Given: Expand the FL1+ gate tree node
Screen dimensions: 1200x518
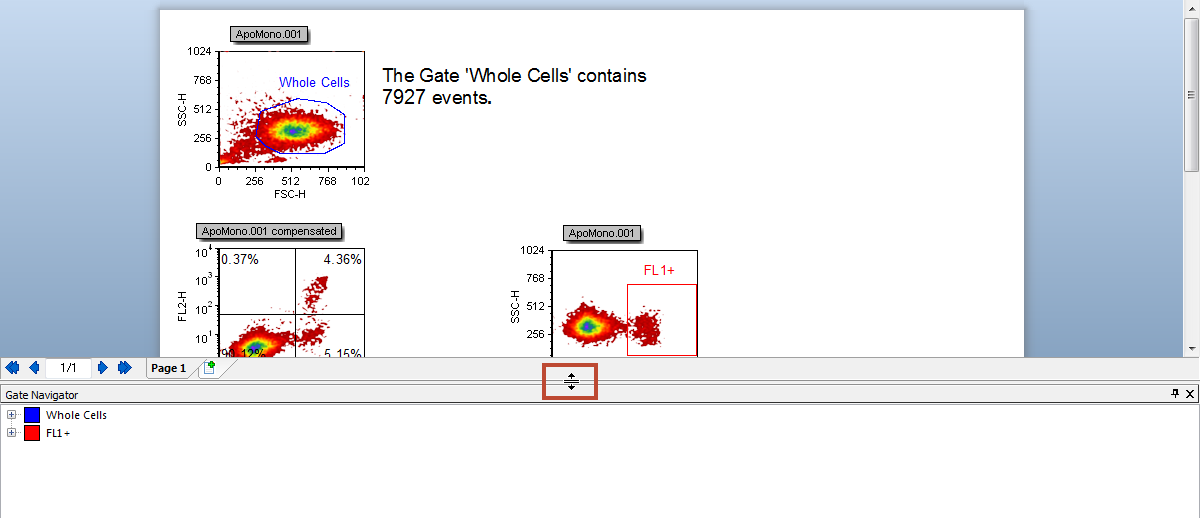Looking at the screenshot, I should 12,433.
